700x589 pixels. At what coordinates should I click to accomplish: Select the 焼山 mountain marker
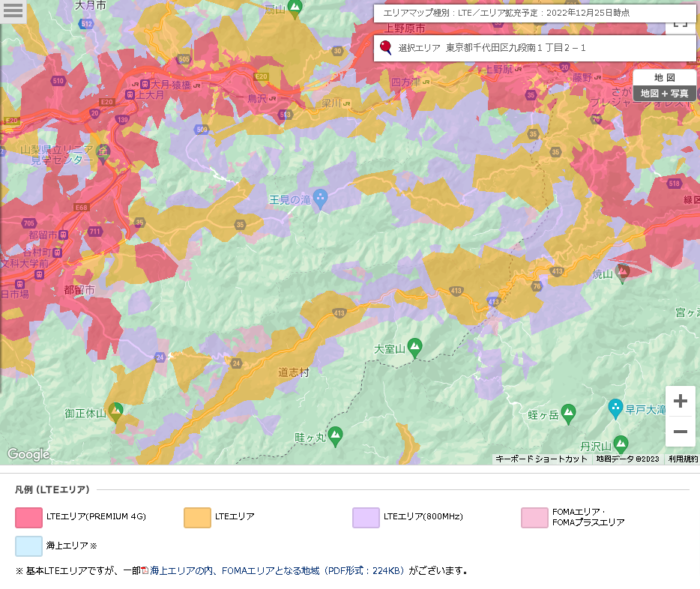[x=622, y=273]
